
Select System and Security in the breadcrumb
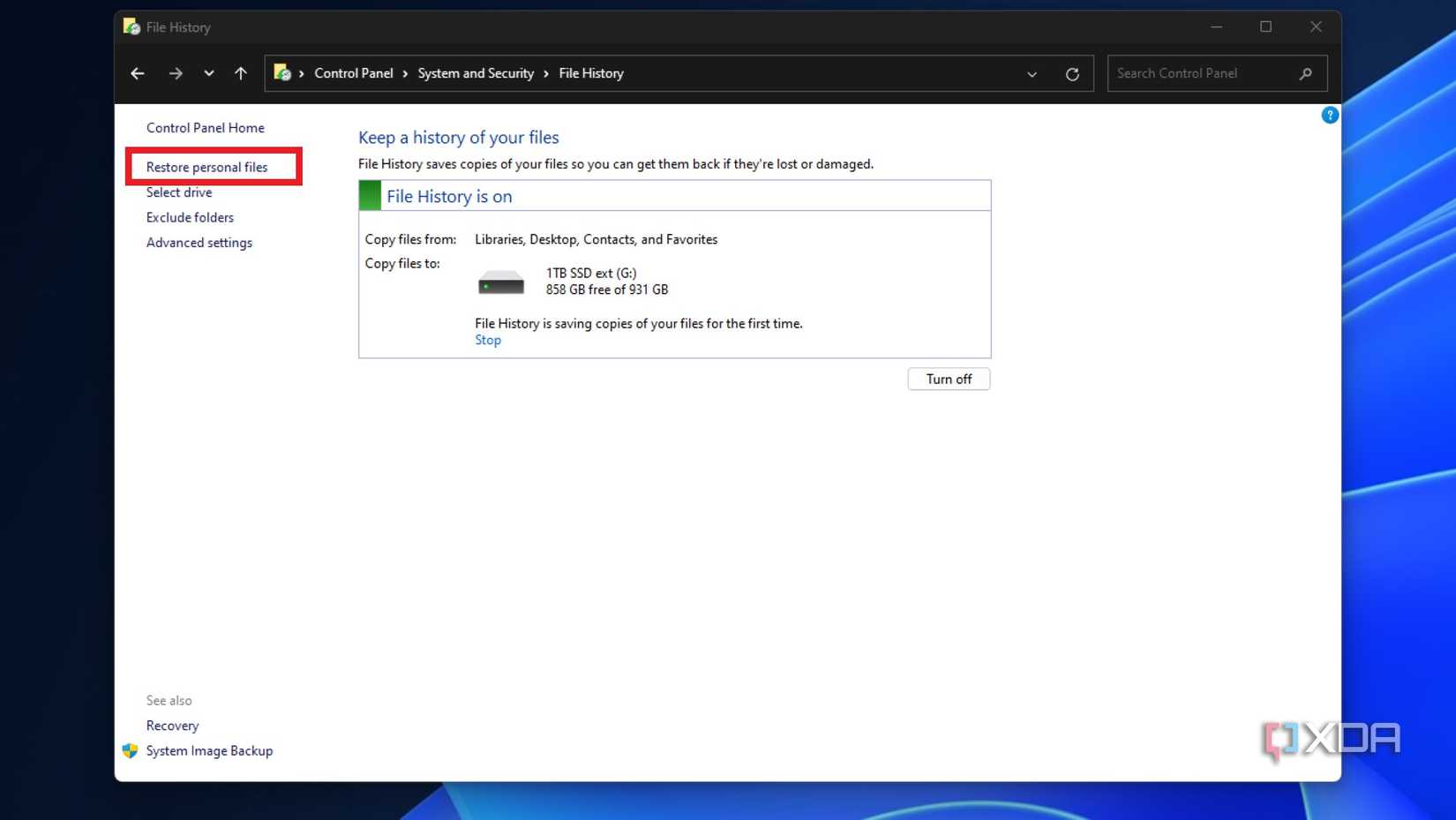[x=476, y=73]
